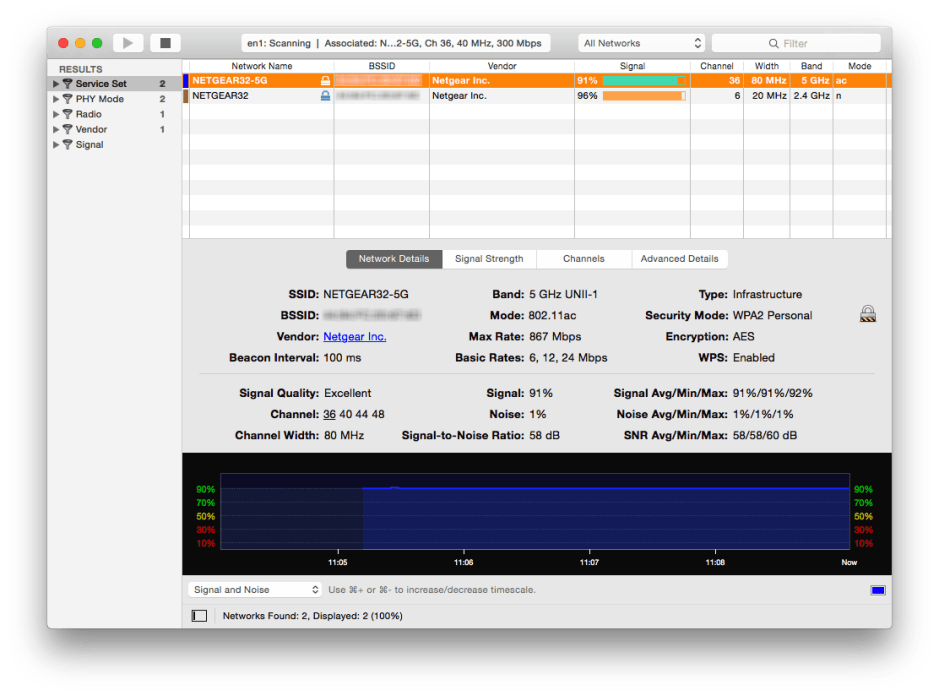Click the lock icon on the NETGEAR32 row
The height and width of the screenshot is (696, 939).
[325, 96]
